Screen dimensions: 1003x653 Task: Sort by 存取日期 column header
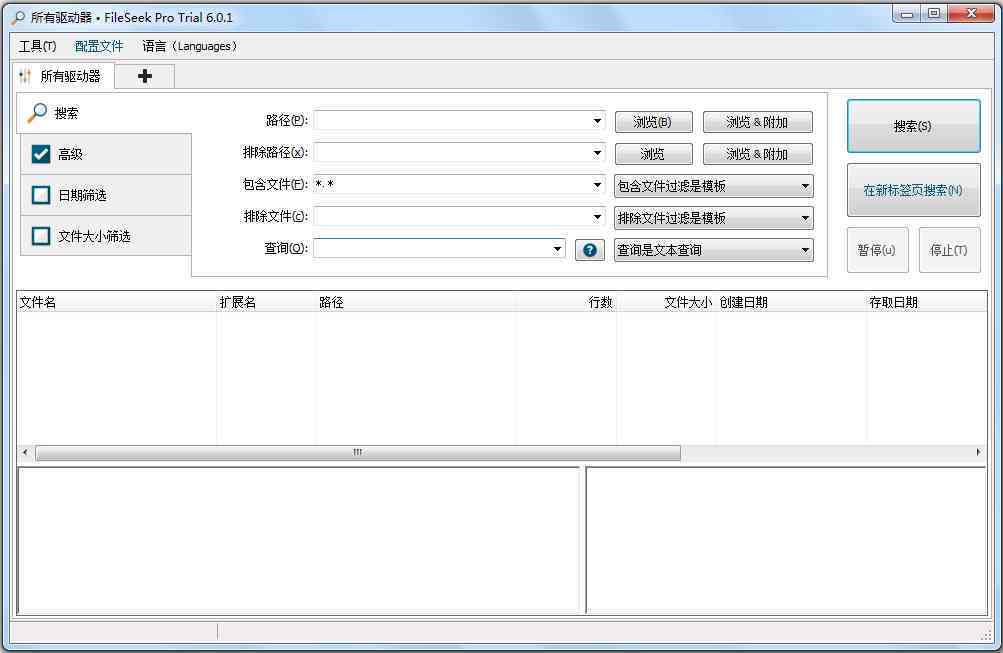tap(927, 303)
